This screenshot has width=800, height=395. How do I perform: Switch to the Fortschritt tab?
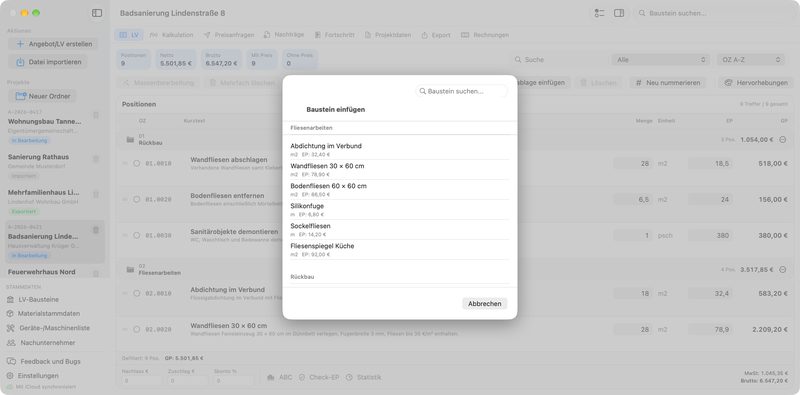click(x=334, y=35)
